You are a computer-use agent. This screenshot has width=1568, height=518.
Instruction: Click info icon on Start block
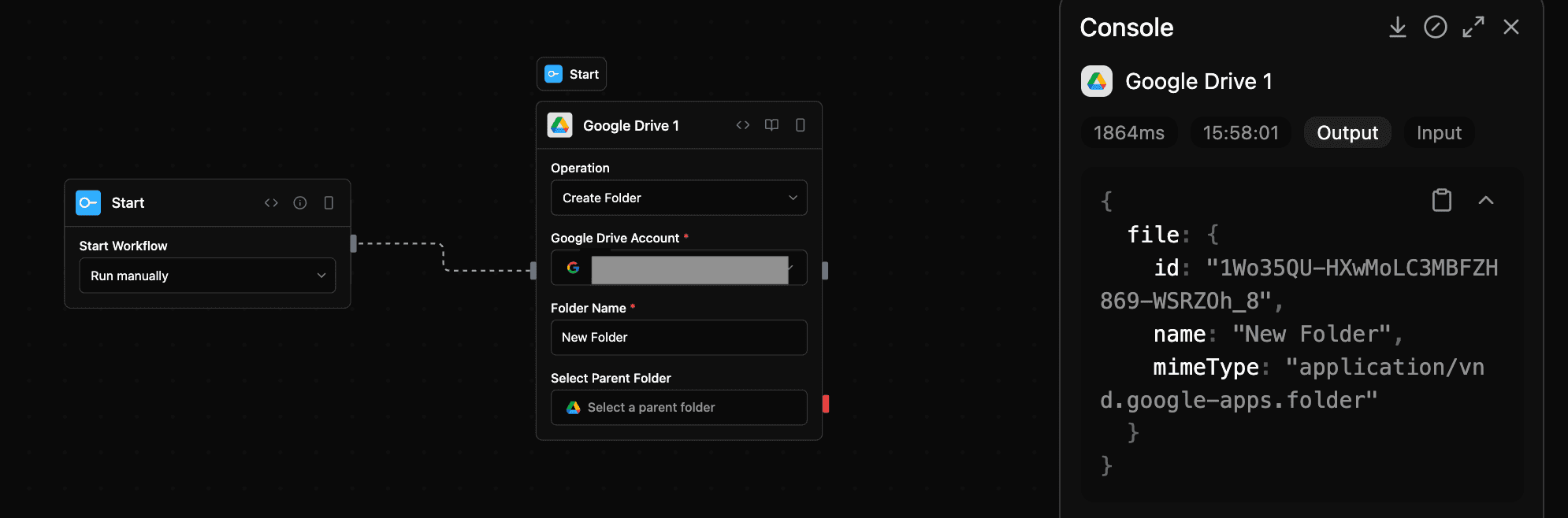(x=300, y=203)
